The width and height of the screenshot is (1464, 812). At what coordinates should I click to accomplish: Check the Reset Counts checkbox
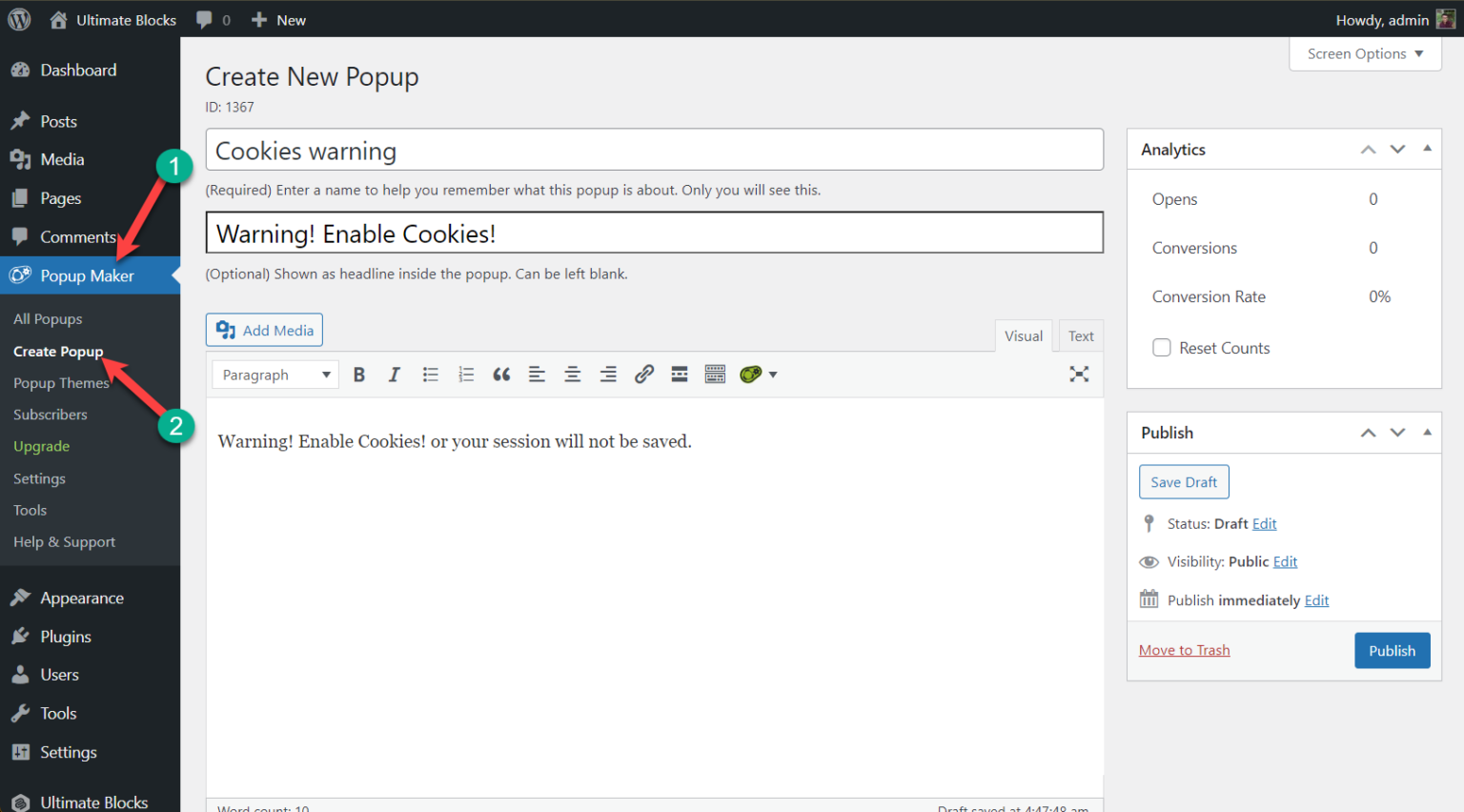1162,348
